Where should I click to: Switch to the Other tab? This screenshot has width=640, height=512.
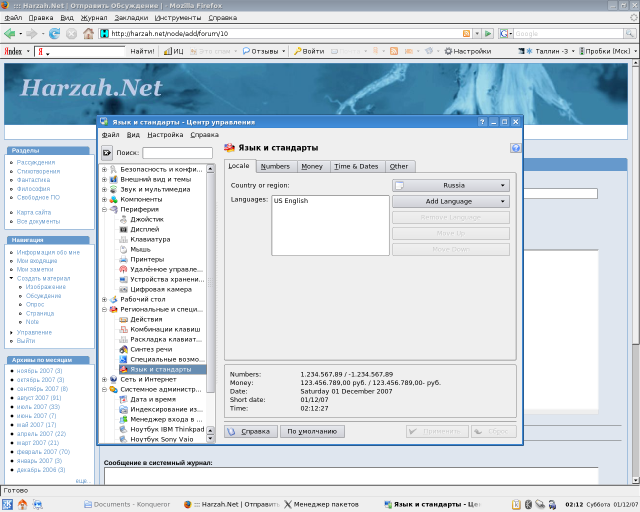pyautogui.click(x=399, y=166)
